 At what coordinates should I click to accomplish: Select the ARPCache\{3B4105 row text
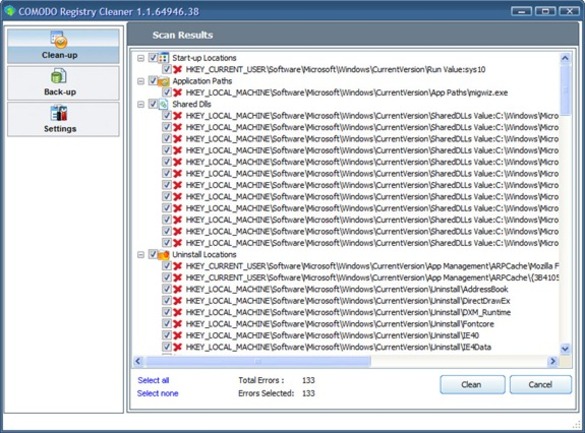click(x=372, y=277)
